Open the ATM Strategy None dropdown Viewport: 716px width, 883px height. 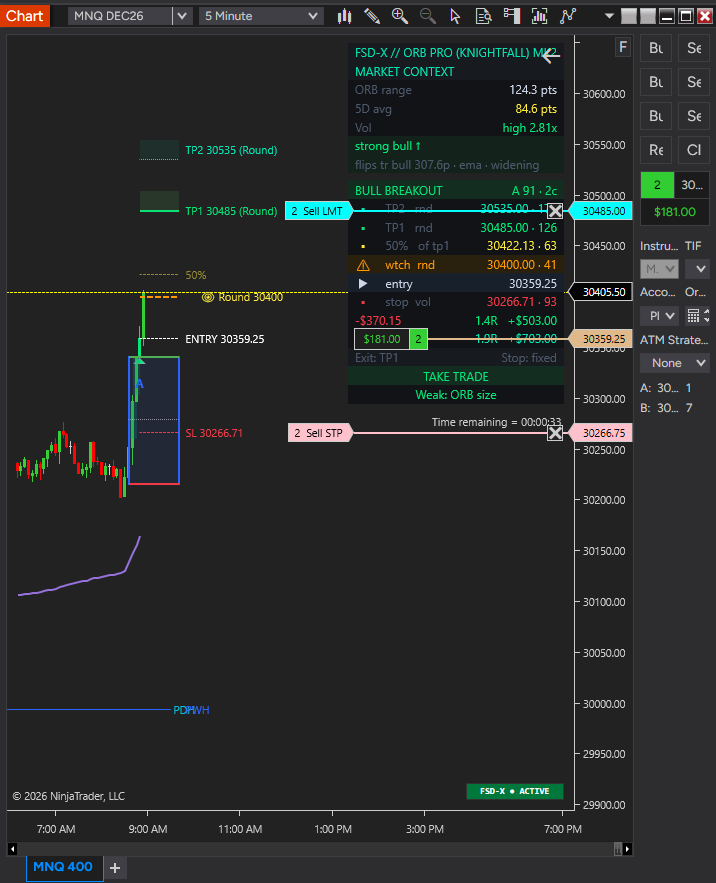(x=675, y=363)
